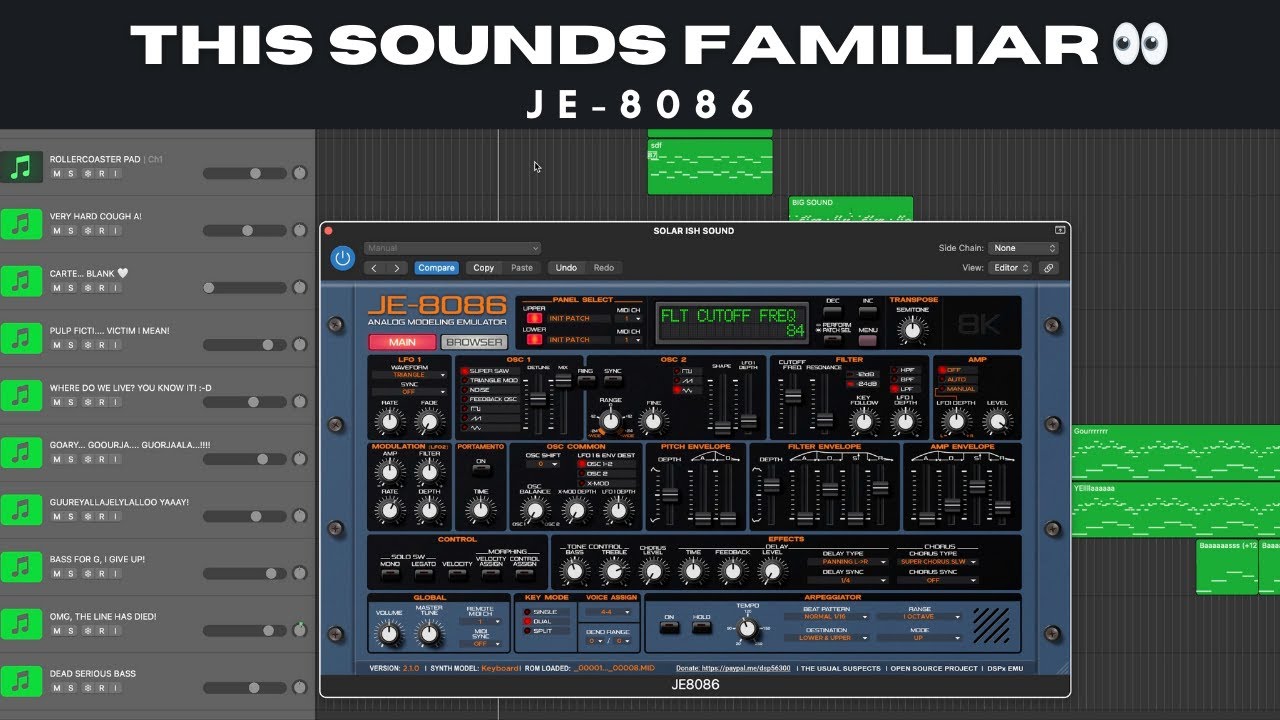Open the Side Chain dropdown
Image resolution: width=1280 pixels, height=720 pixels.
coord(1023,248)
